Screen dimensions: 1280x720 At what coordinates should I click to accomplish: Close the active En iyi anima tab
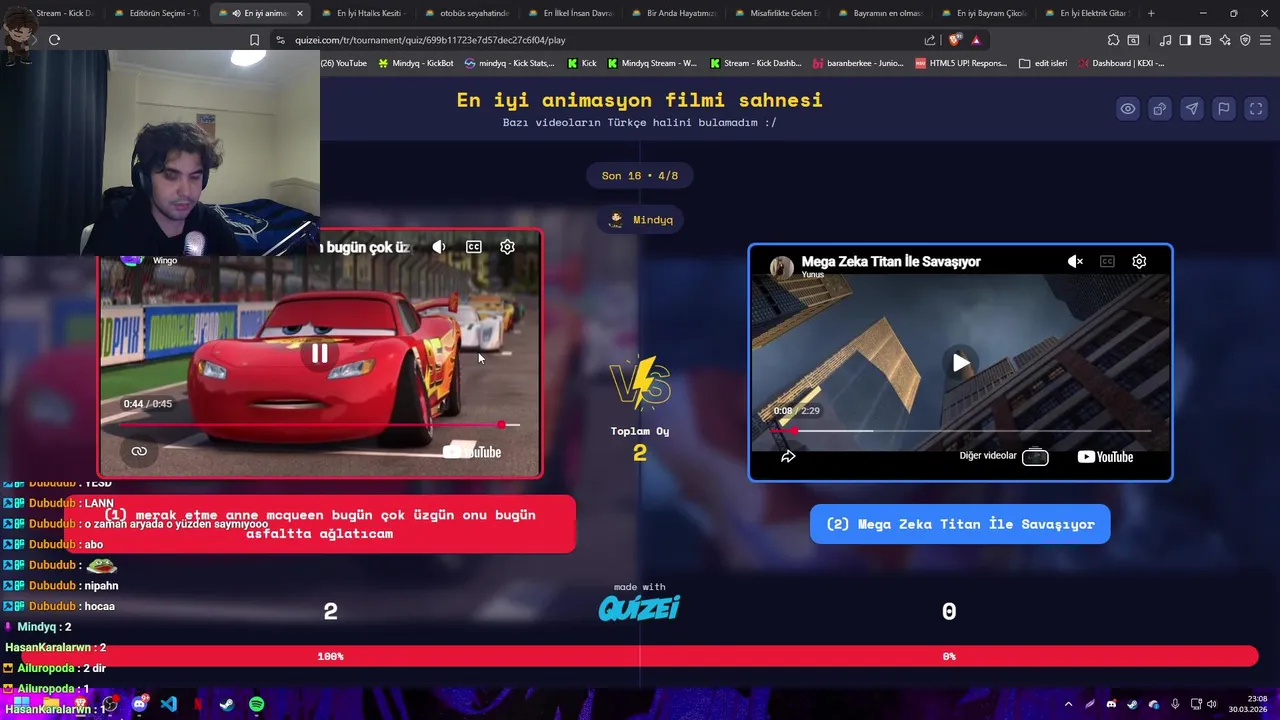(299, 13)
